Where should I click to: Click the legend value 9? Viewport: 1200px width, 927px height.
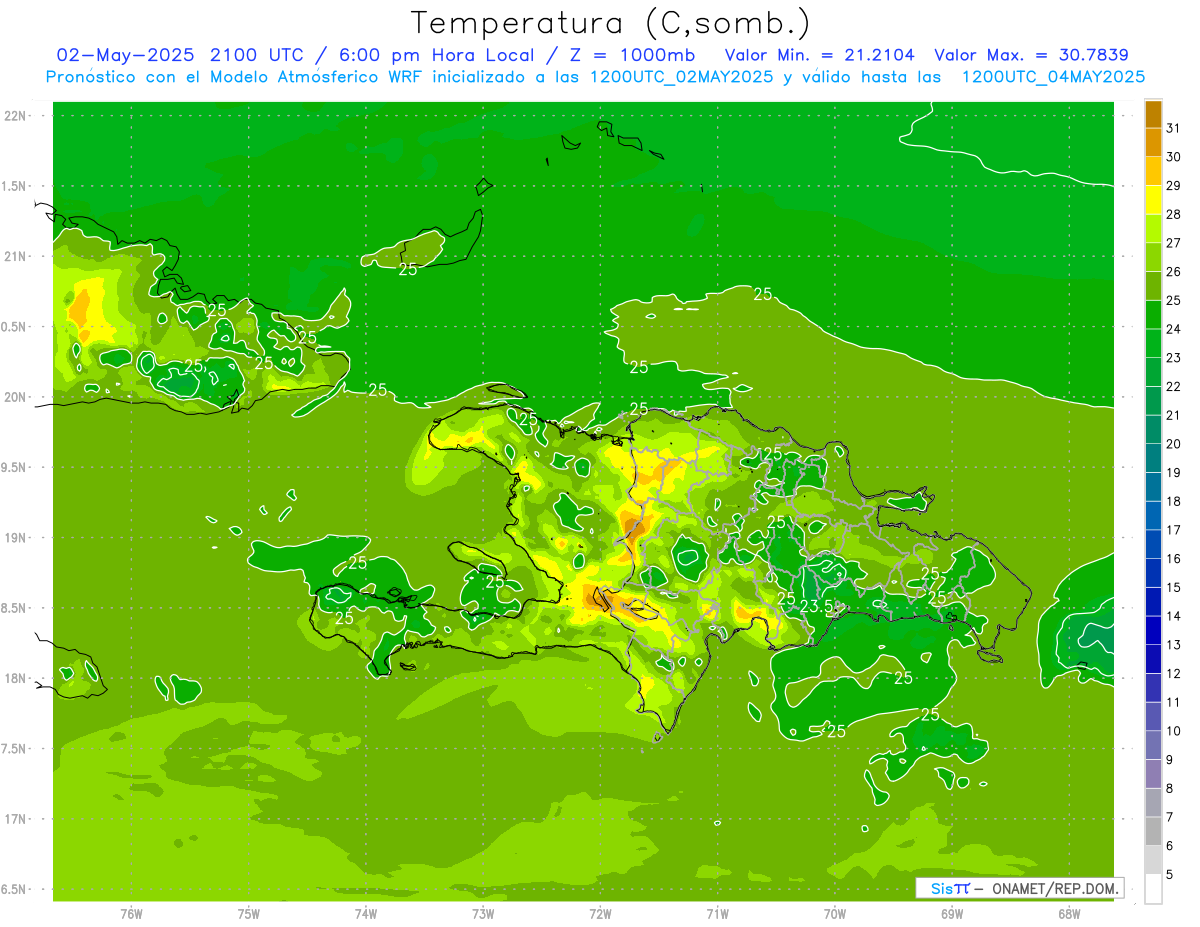tap(1170, 761)
